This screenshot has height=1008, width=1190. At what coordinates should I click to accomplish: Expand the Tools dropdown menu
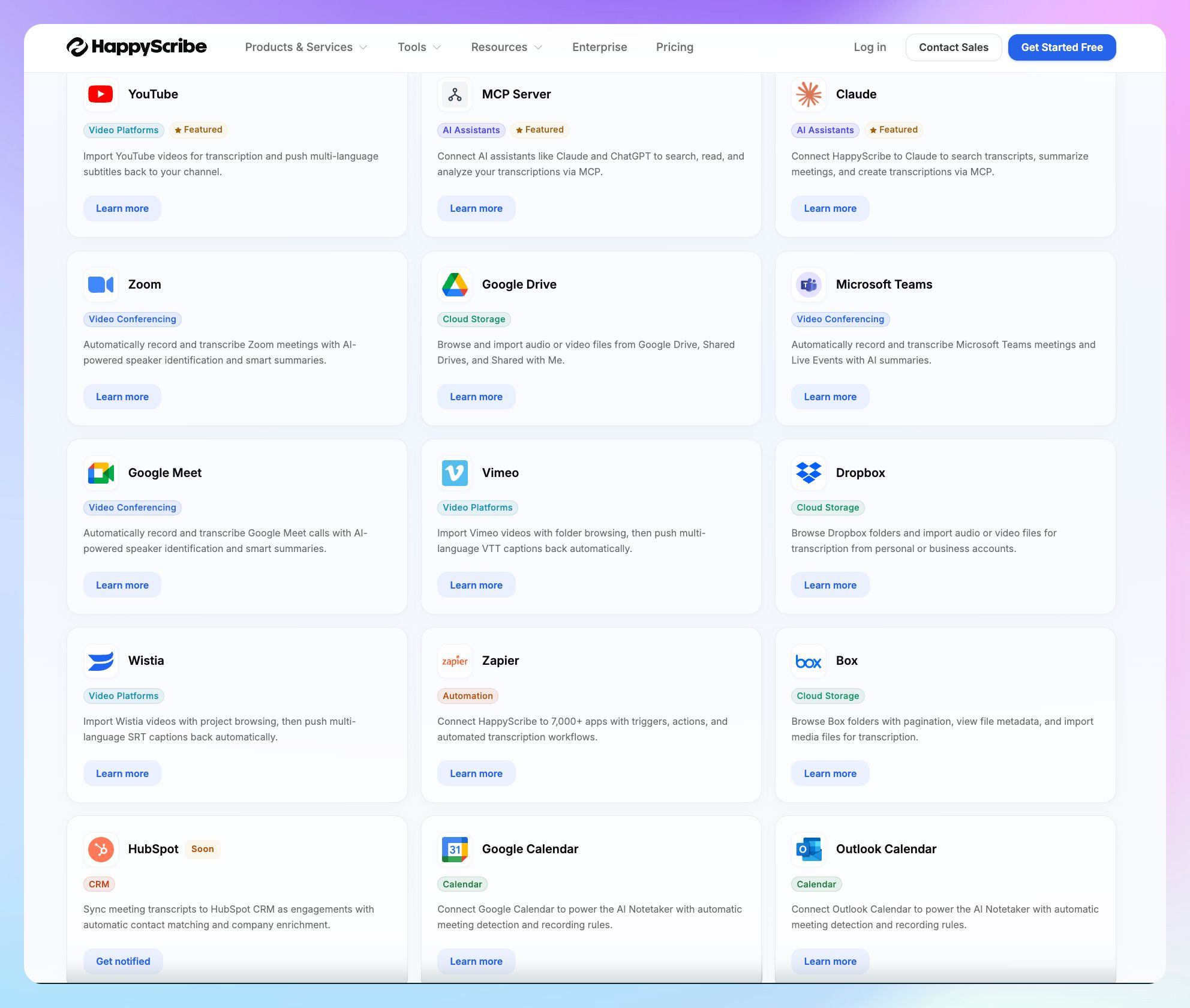click(x=419, y=47)
